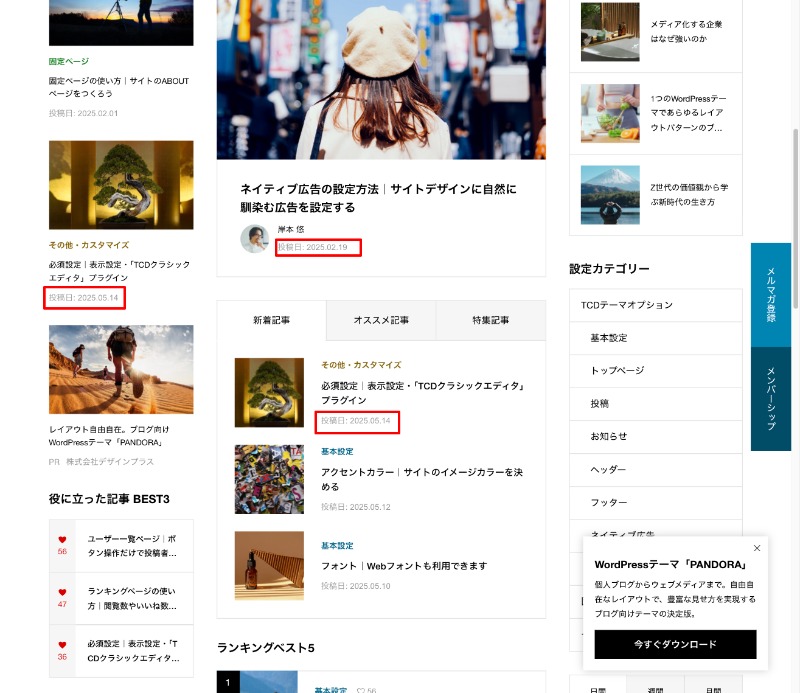Screen dimensions: 800x693
Task: Open the 固定ページの使い方 article title
Action: (118, 87)
